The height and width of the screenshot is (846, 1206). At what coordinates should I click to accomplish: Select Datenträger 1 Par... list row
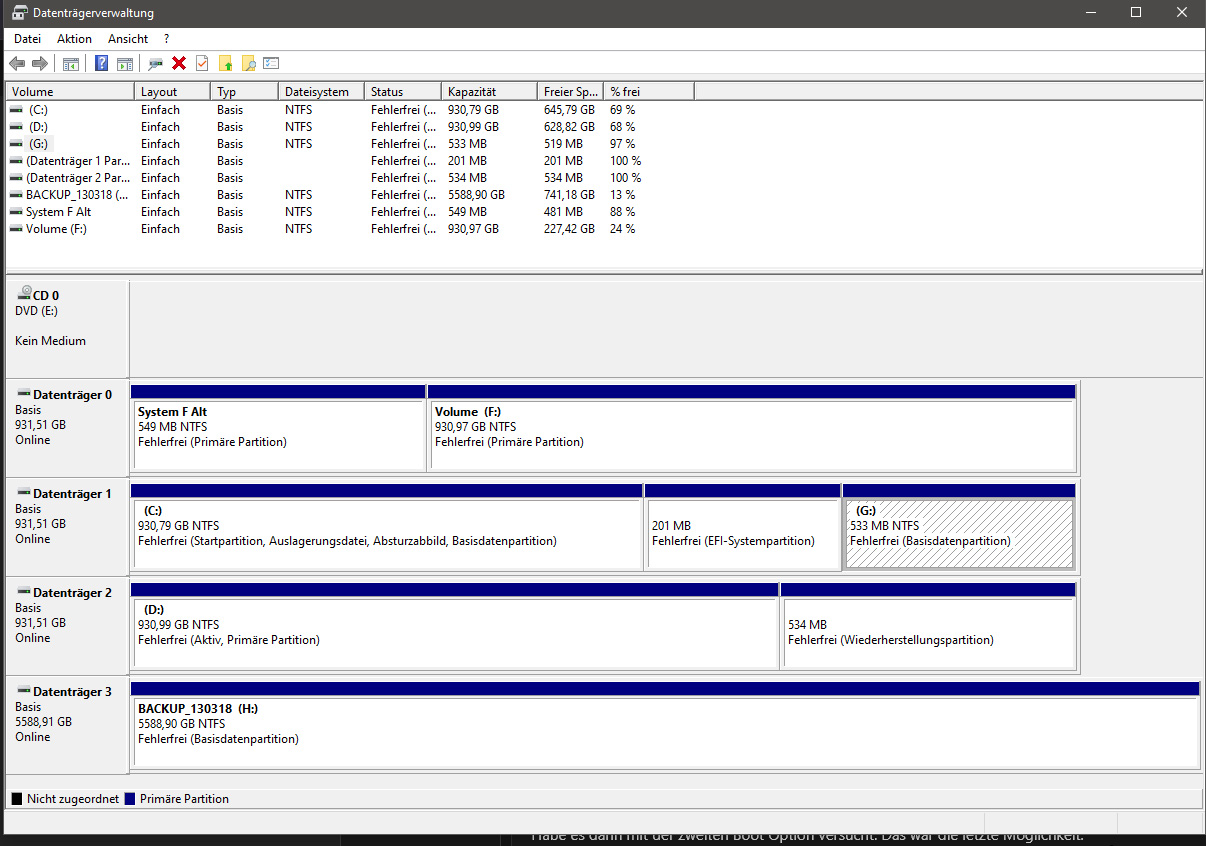point(78,161)
